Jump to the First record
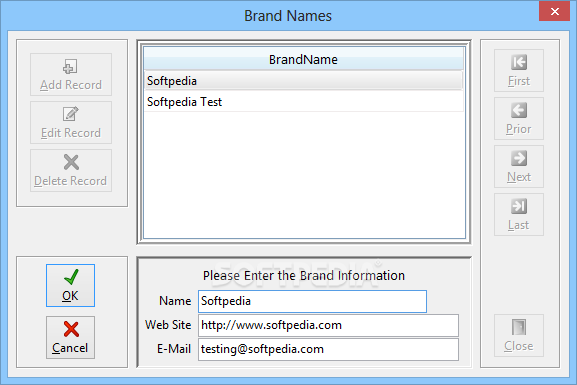577x385 pixels. [x=519, y=70]
